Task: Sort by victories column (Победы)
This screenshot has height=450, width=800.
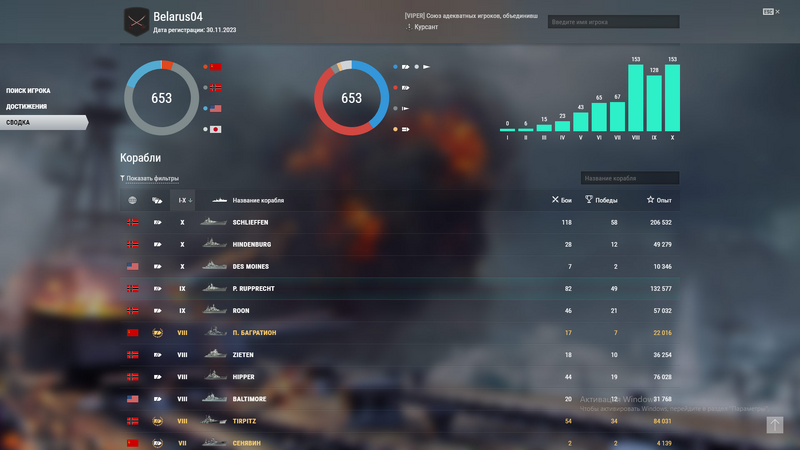Action: [602, 200]
